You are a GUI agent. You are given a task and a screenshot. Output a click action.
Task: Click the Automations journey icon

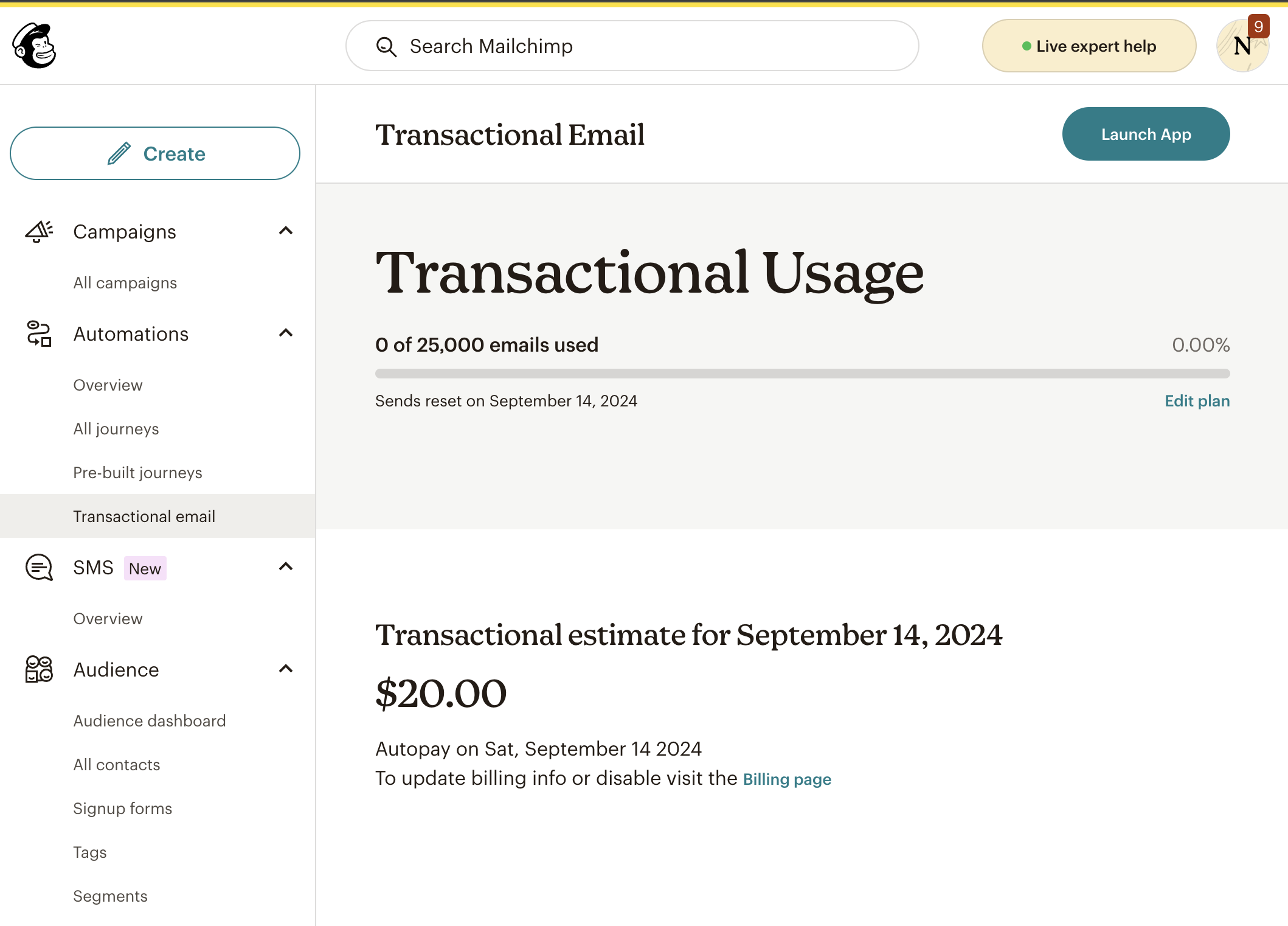[39, 334]
